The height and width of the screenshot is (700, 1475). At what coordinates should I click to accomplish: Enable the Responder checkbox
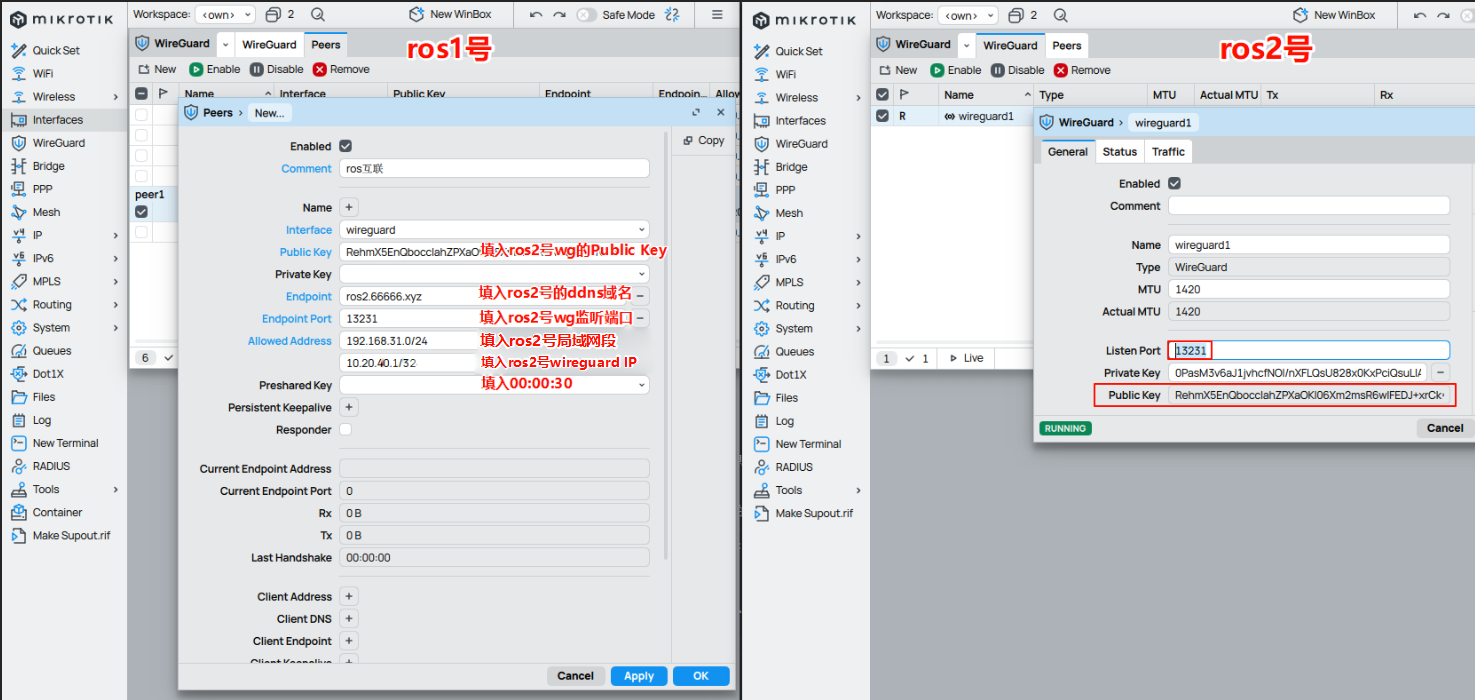coord(346,430)
